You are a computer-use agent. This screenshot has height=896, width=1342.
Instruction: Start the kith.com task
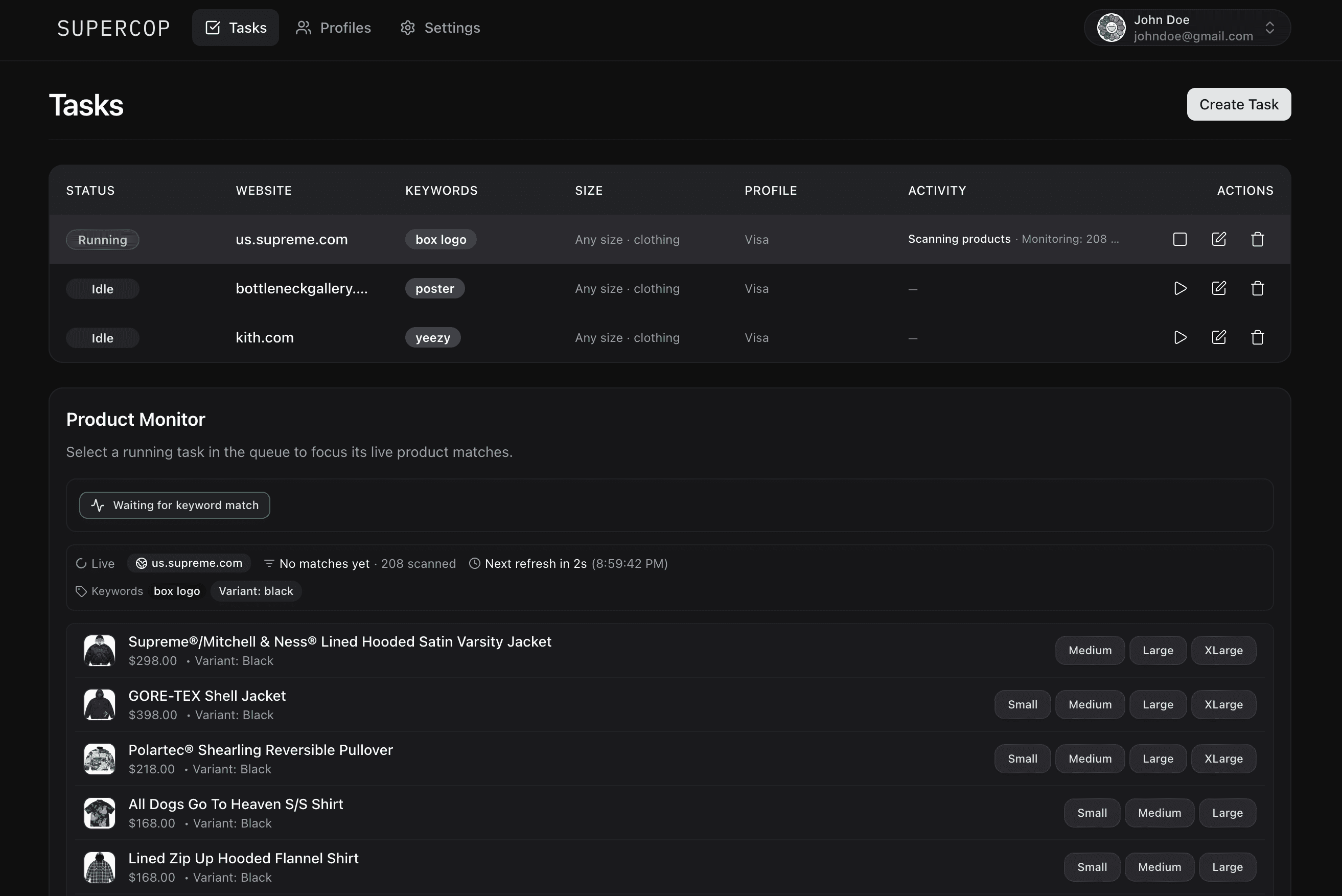click(1180, 337)
